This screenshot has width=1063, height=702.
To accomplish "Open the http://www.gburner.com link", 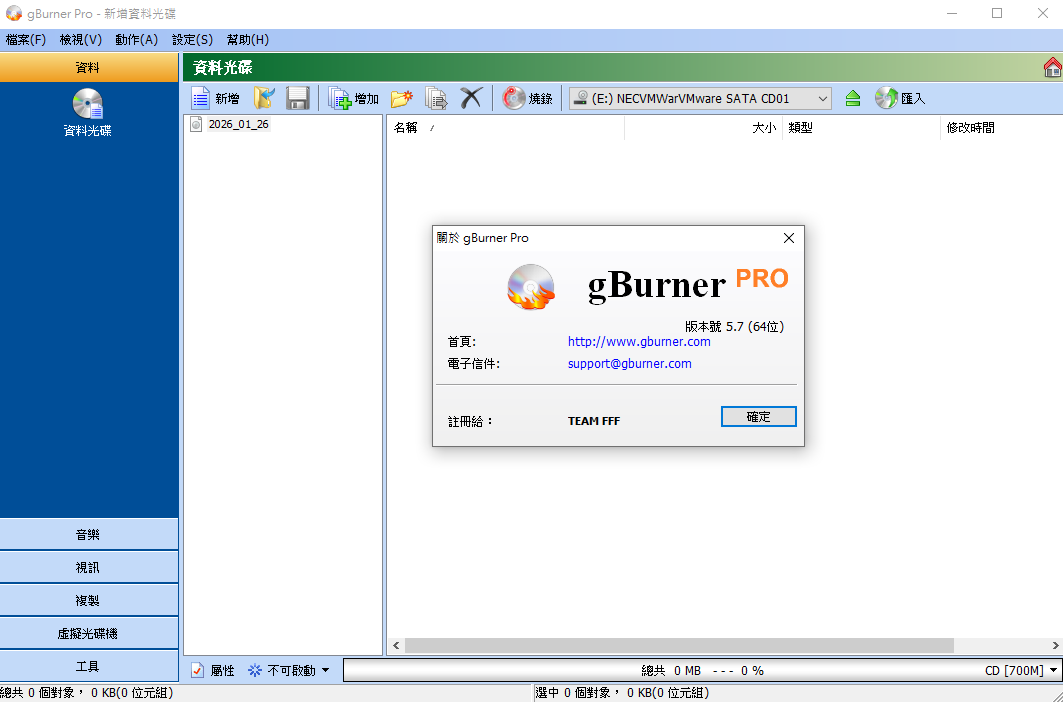I will [x=639, y=341].
